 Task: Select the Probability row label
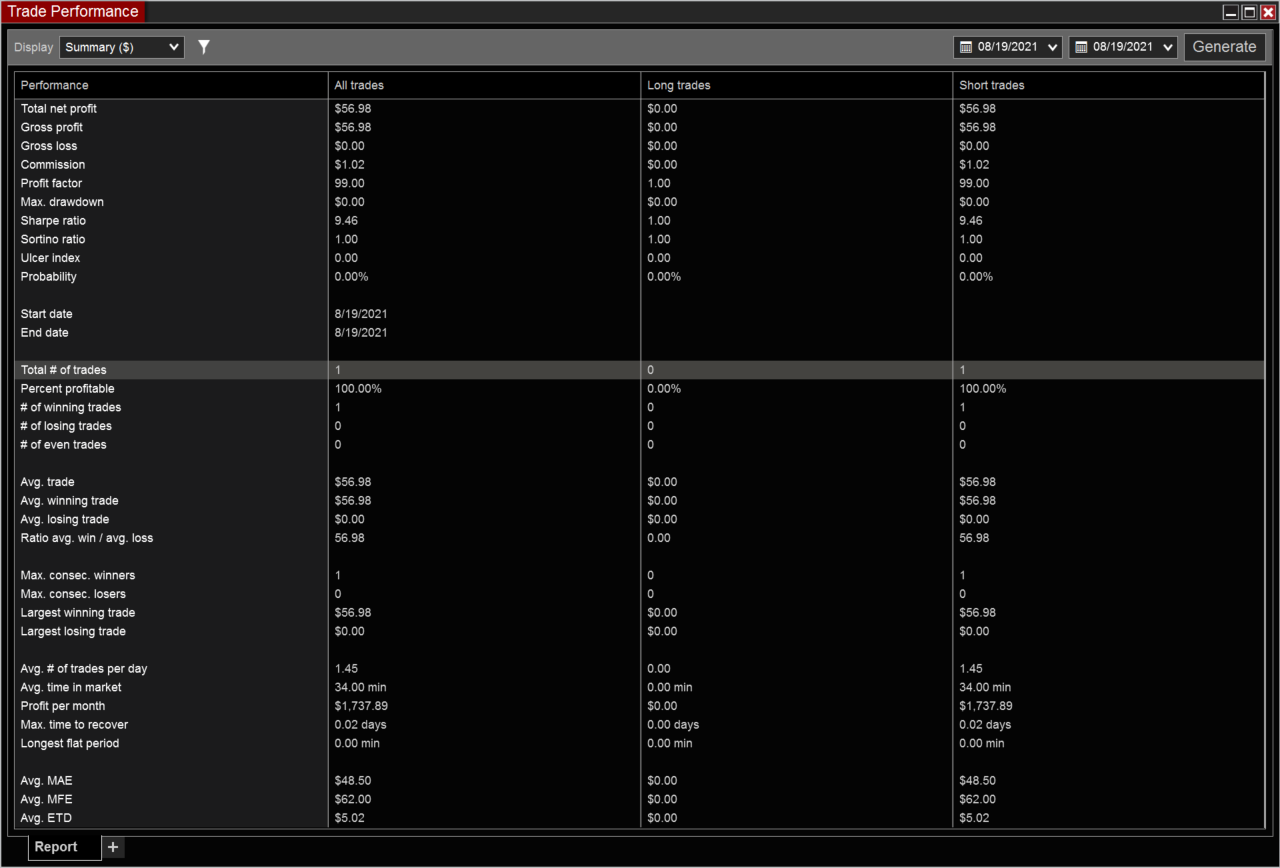click(49, 276)
